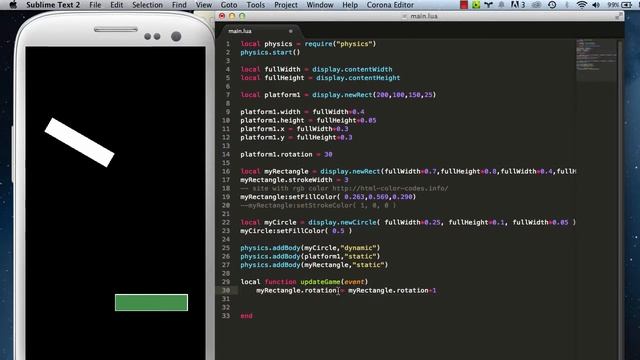
Task: Open the volume control menu
Action: (x=596, y=5)
